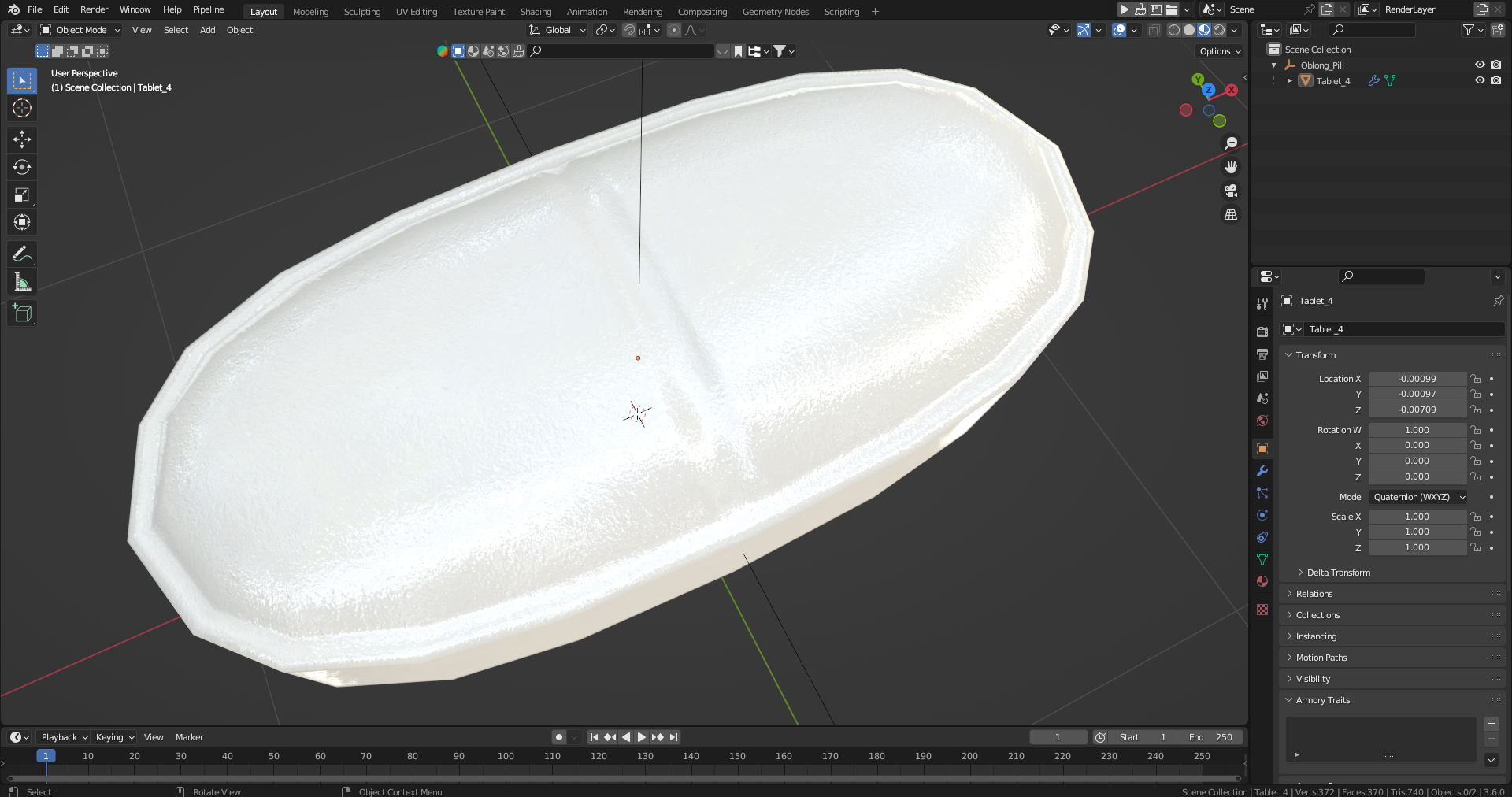Hide Tablet_4 object in viewport
1512x797 pixels.
pyautogui.click(x=1480, y=80)
